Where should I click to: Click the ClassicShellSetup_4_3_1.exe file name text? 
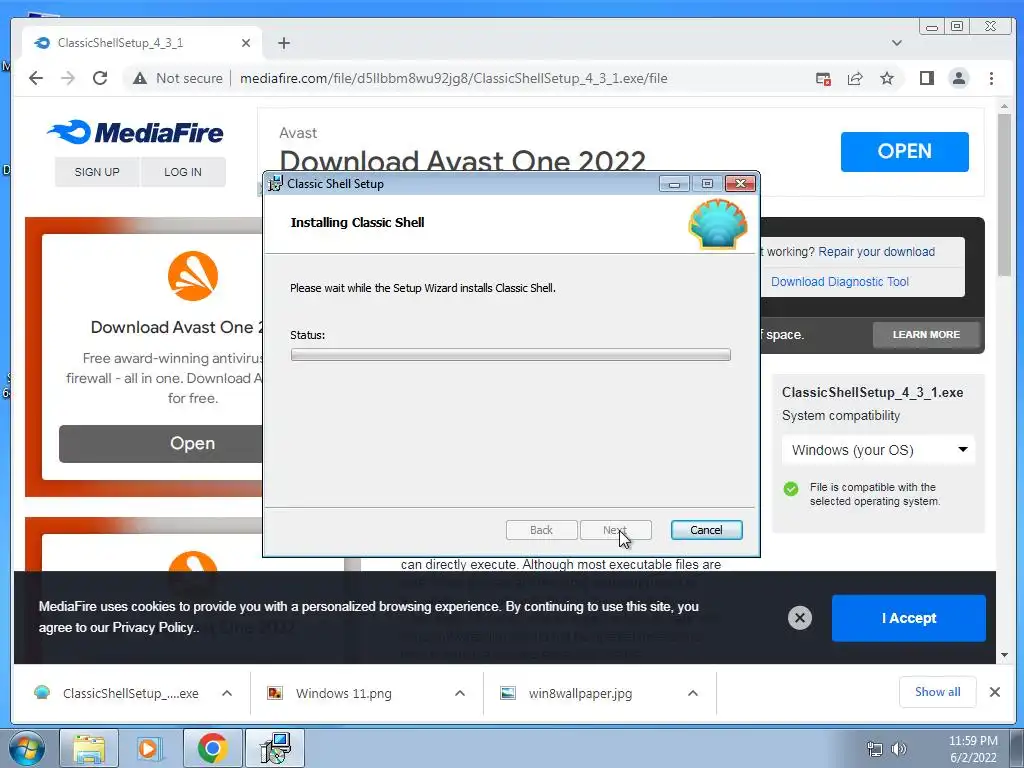click(872, 392)
